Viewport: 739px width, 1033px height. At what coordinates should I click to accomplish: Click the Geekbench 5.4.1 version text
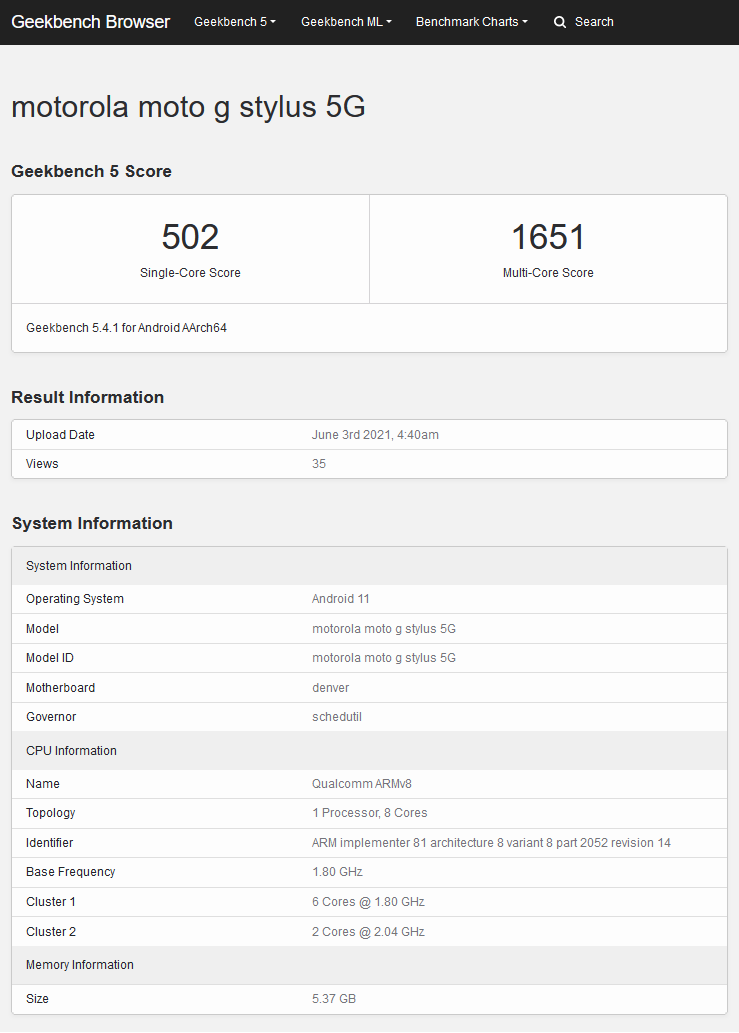126,327
